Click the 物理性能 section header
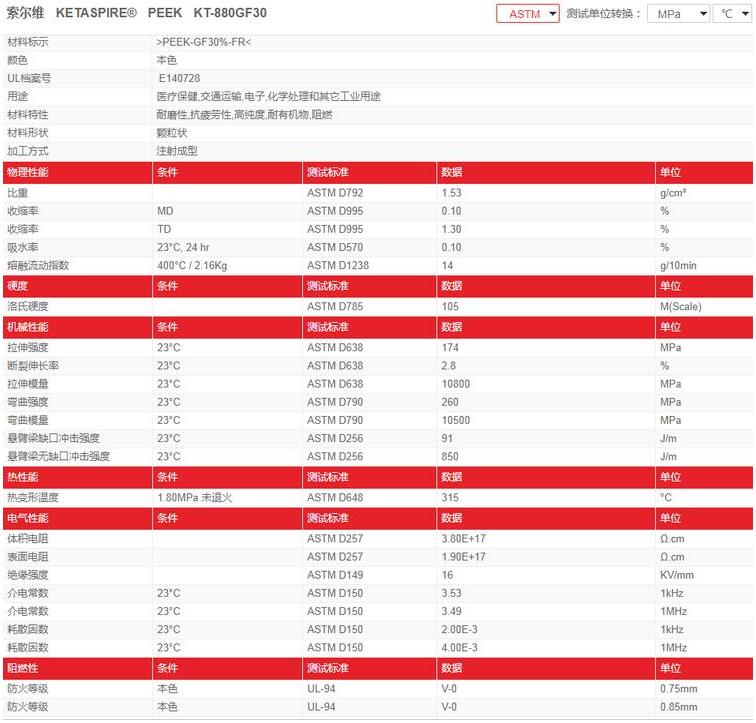Image resolution: width=756 pixels, height=723 pixels. (x=28, y=173)
